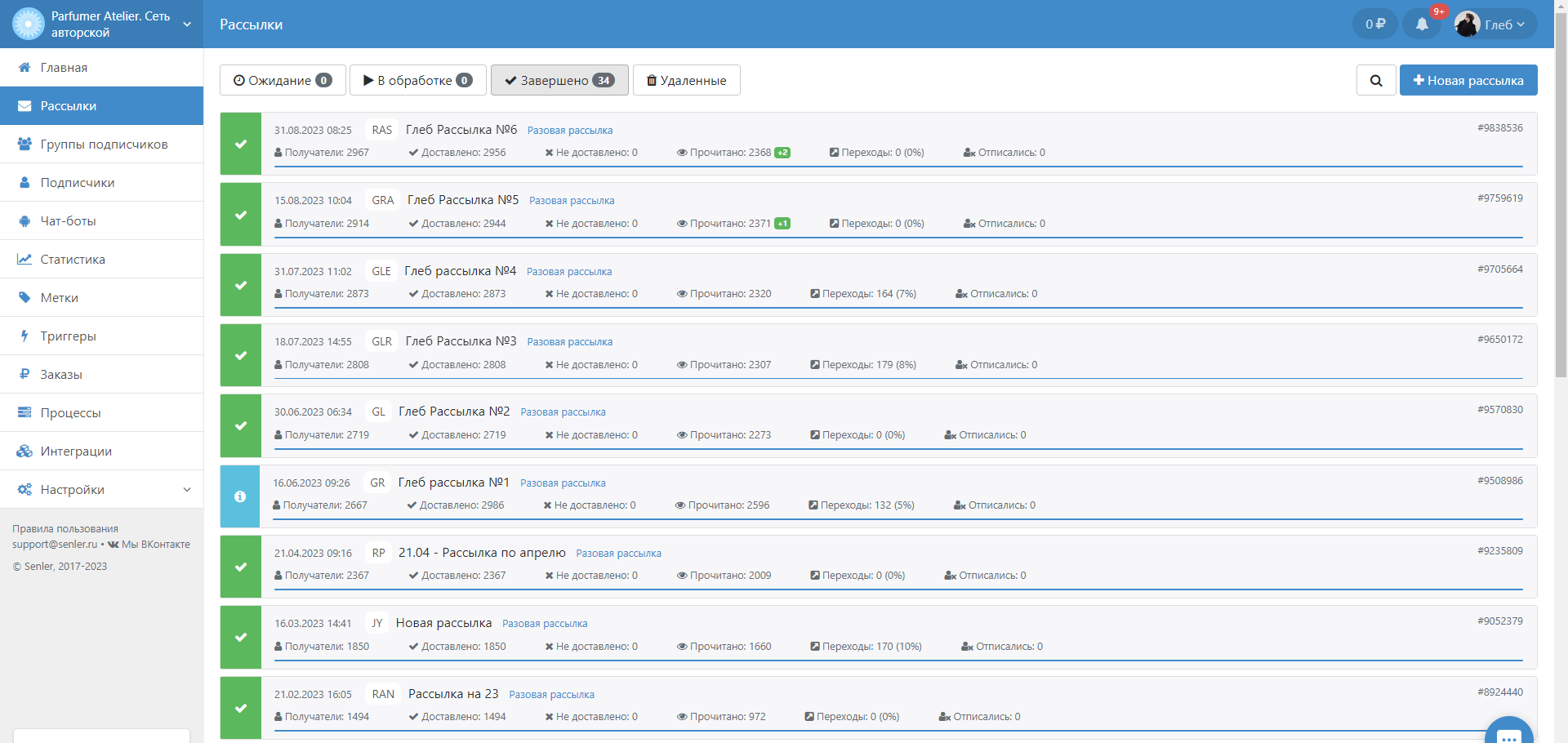Open Группы подписчиков section
1568x743 pixels.
pyautogui.click(x=101, y=144)
